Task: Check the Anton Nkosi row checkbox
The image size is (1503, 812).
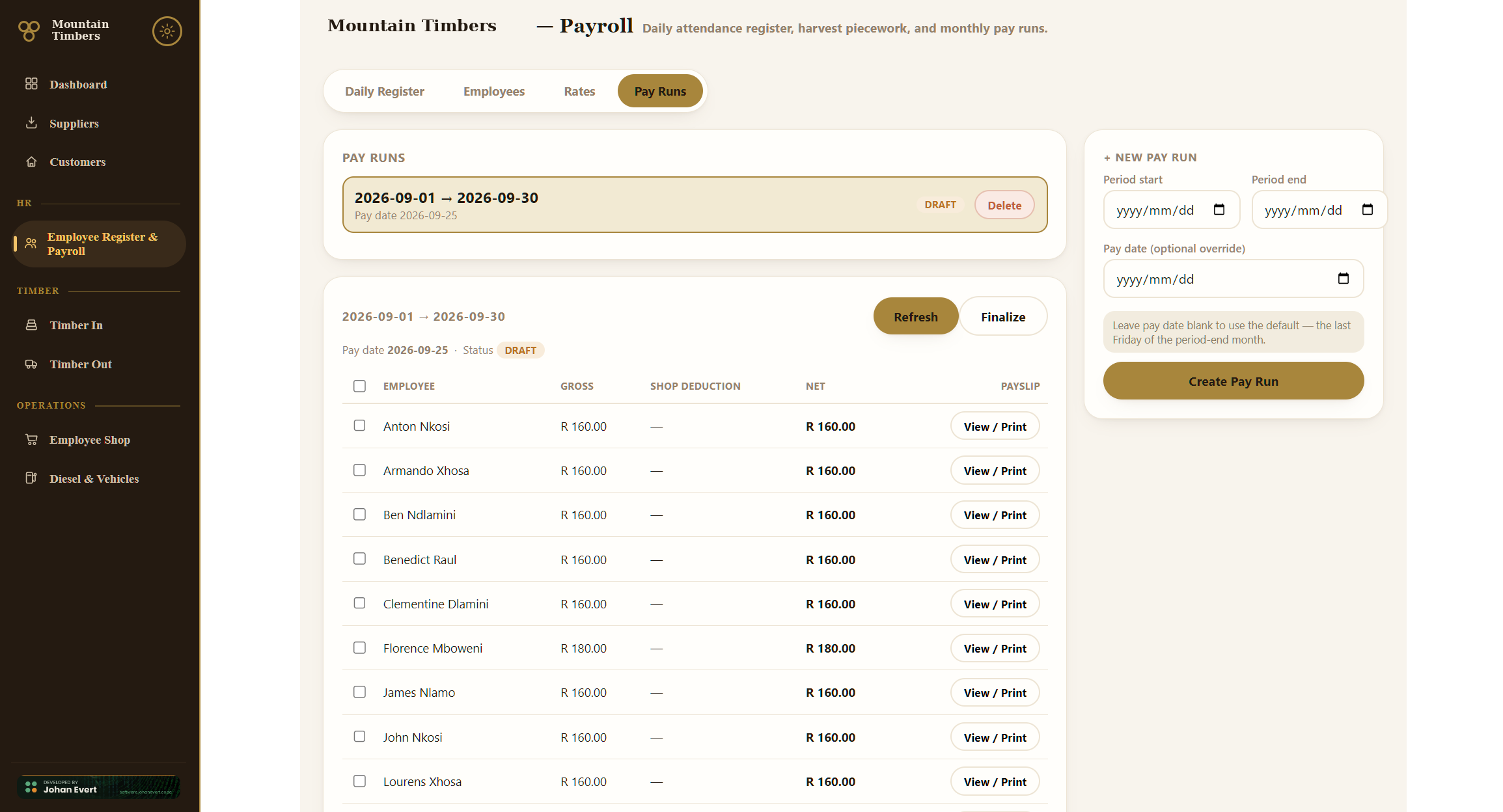Action: click(x=359, y=426)
